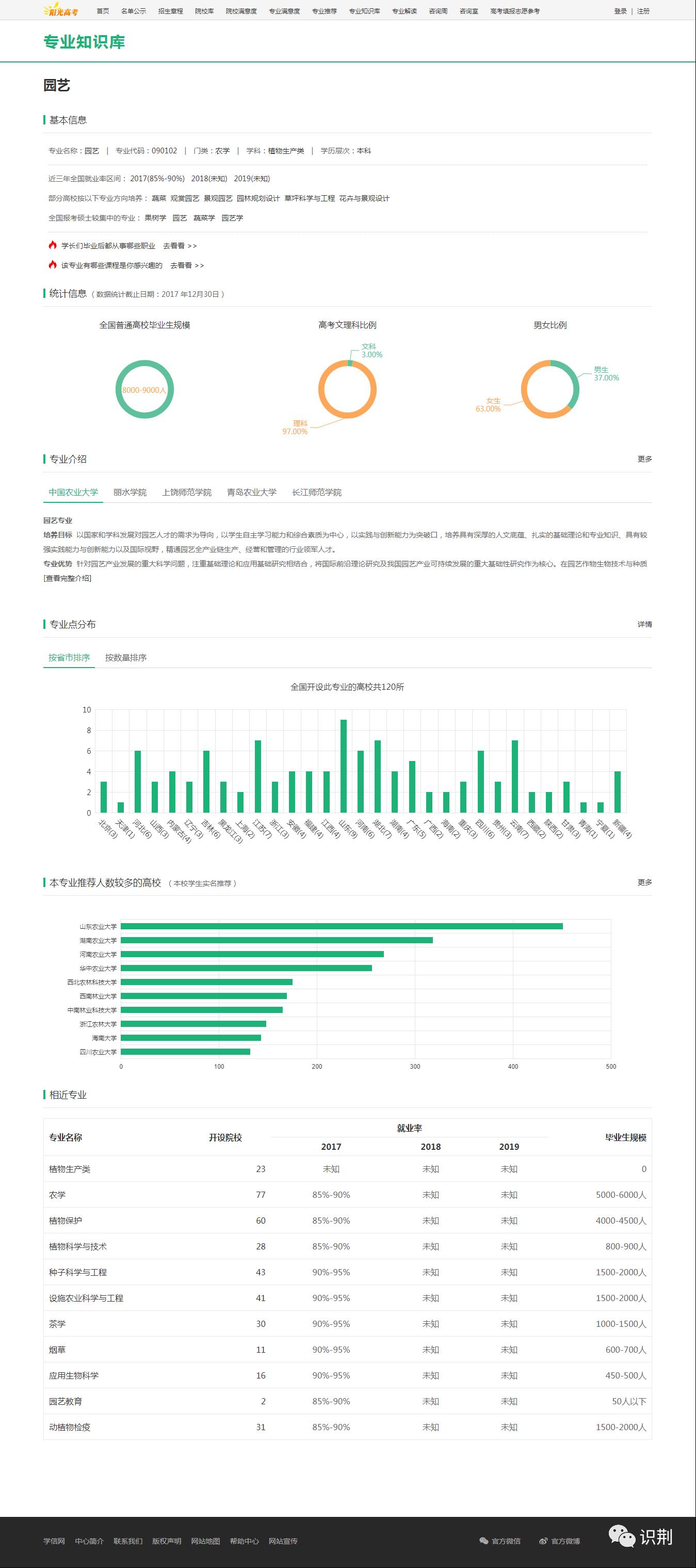
Task: Click 更多 in the 专业介绍 section
Action: coord(645,459)
